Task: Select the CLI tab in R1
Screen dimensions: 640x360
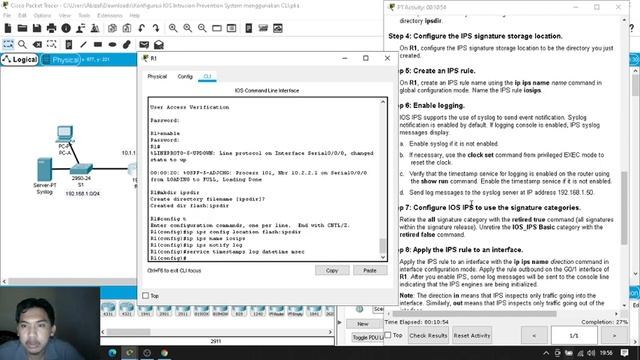Action: [207, 76]
